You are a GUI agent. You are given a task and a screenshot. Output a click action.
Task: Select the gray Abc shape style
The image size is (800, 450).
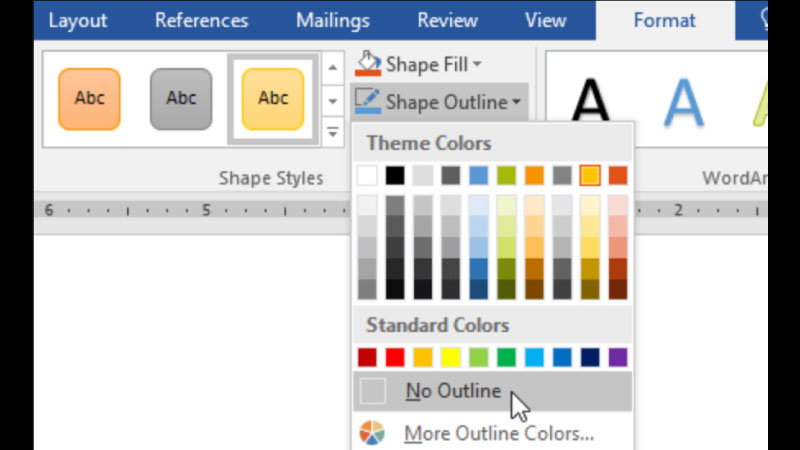[181, 99]
